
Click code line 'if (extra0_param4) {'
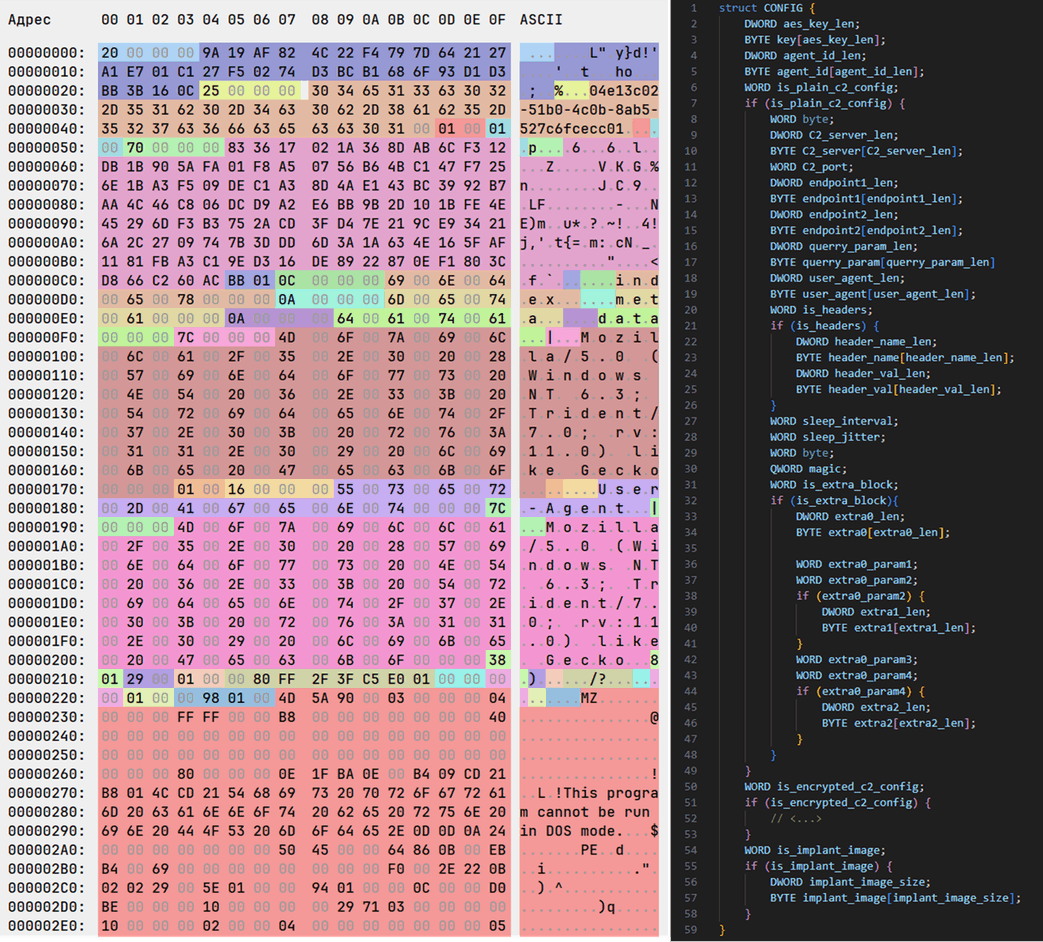(x=859, y=691)
